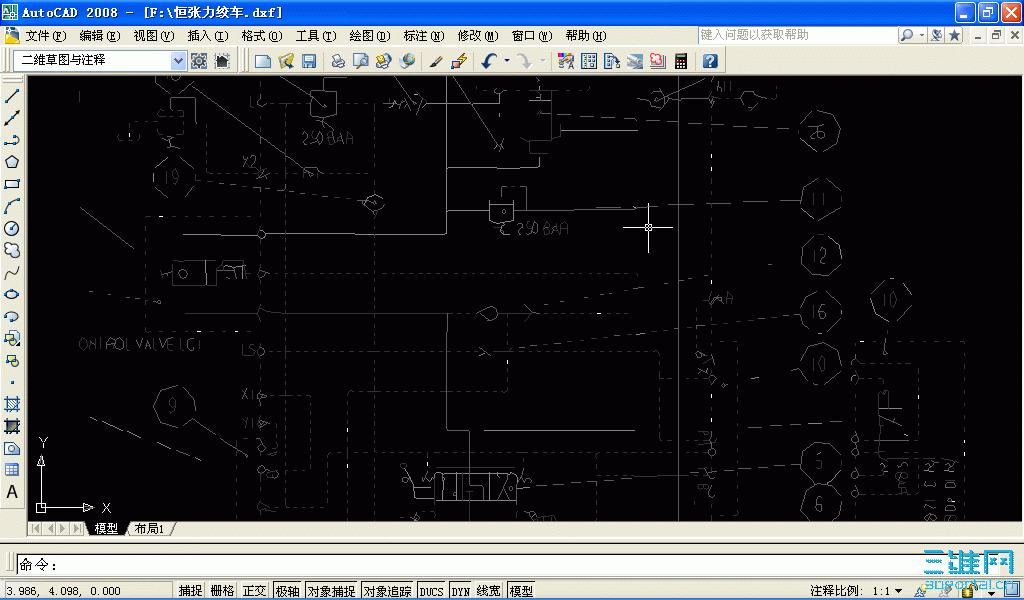
Task: Select the Polygon tool
Action: click(12, 162)
